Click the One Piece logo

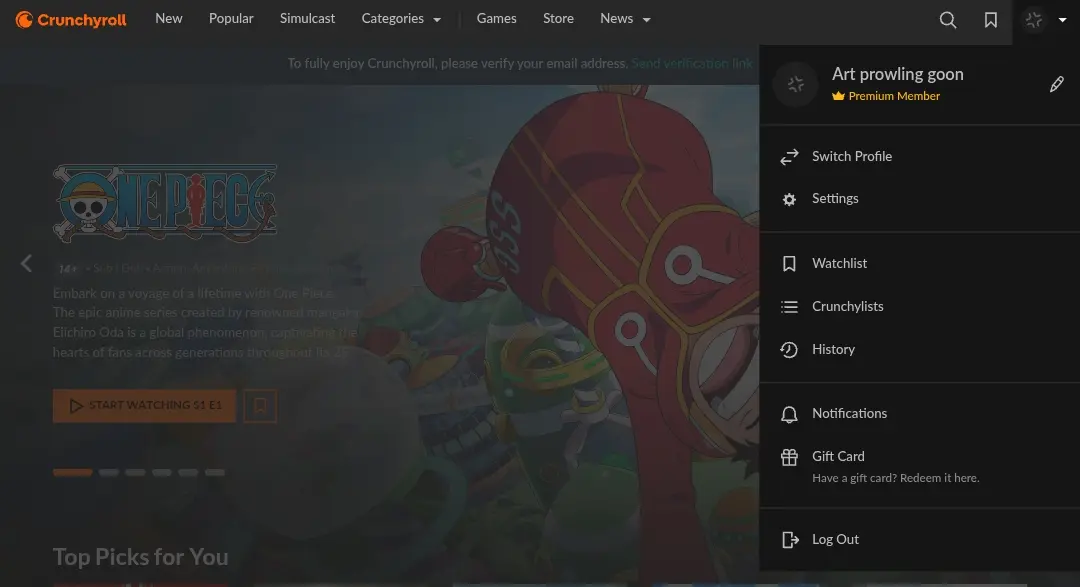[165, 203]
